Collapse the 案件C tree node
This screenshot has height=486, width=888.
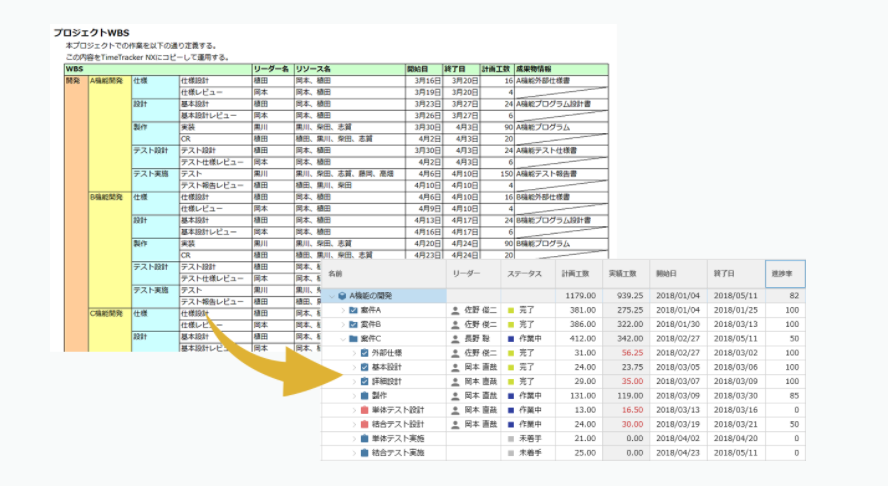click(x=343, y=339)
